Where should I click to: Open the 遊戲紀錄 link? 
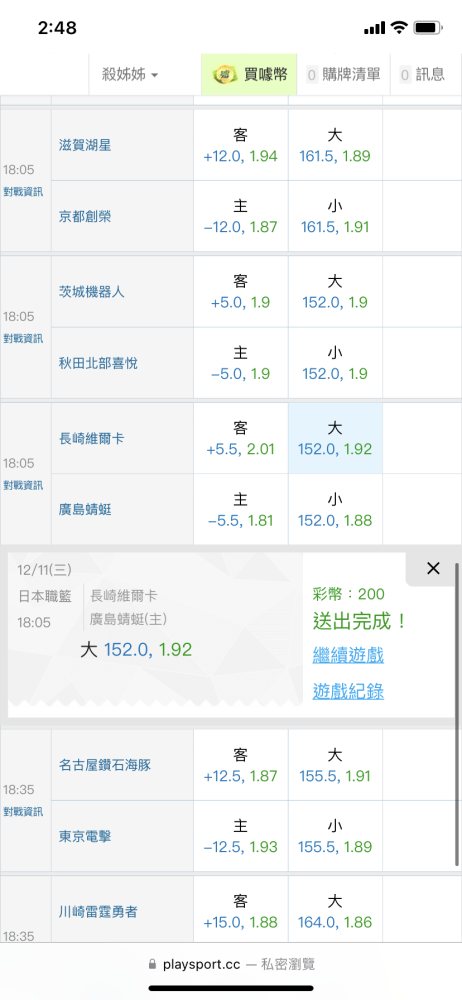tap(348, 691)
